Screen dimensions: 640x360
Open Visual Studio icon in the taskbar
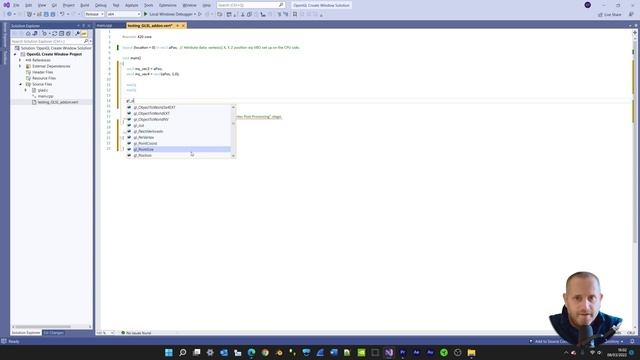(x=389, y=352)
